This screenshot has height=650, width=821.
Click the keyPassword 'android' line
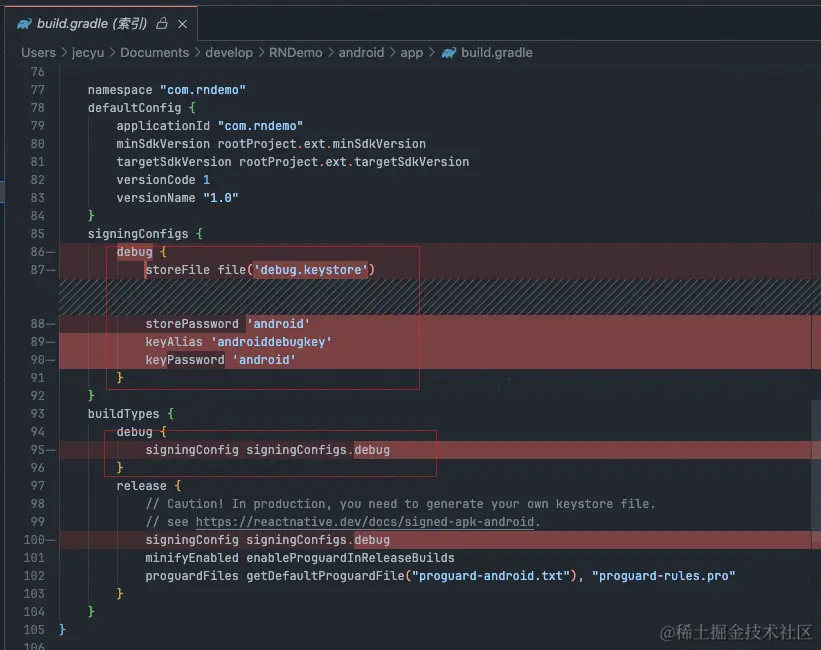(x=220, y=360)
